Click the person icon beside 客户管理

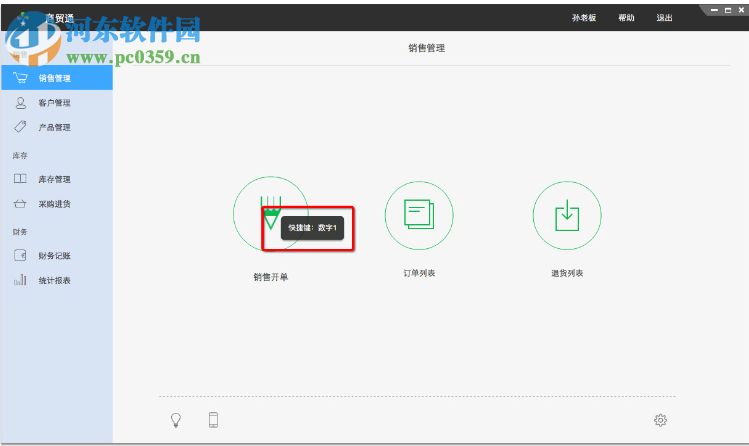click(x=21, y=103)
